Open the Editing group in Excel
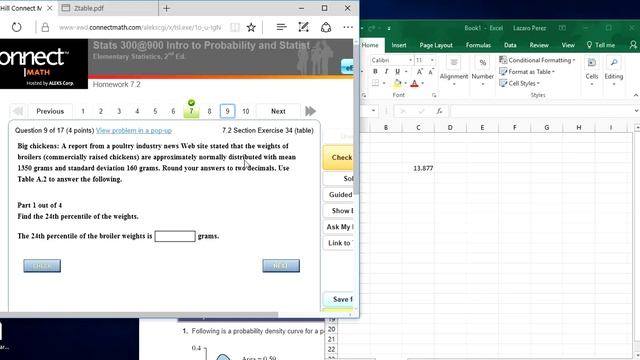This screenshot has height=360, width=640. coord(613,71)
